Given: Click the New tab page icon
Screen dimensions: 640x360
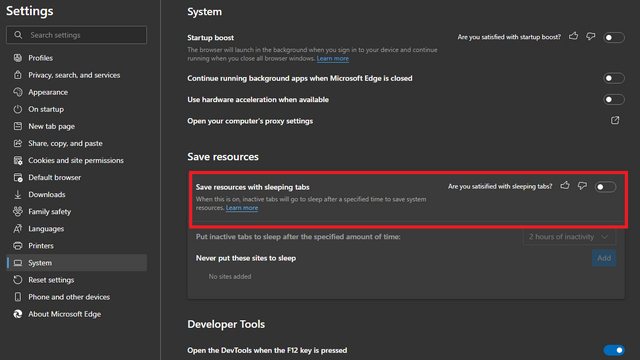Looking at the screenshot, I should click(x=18, y=126).
